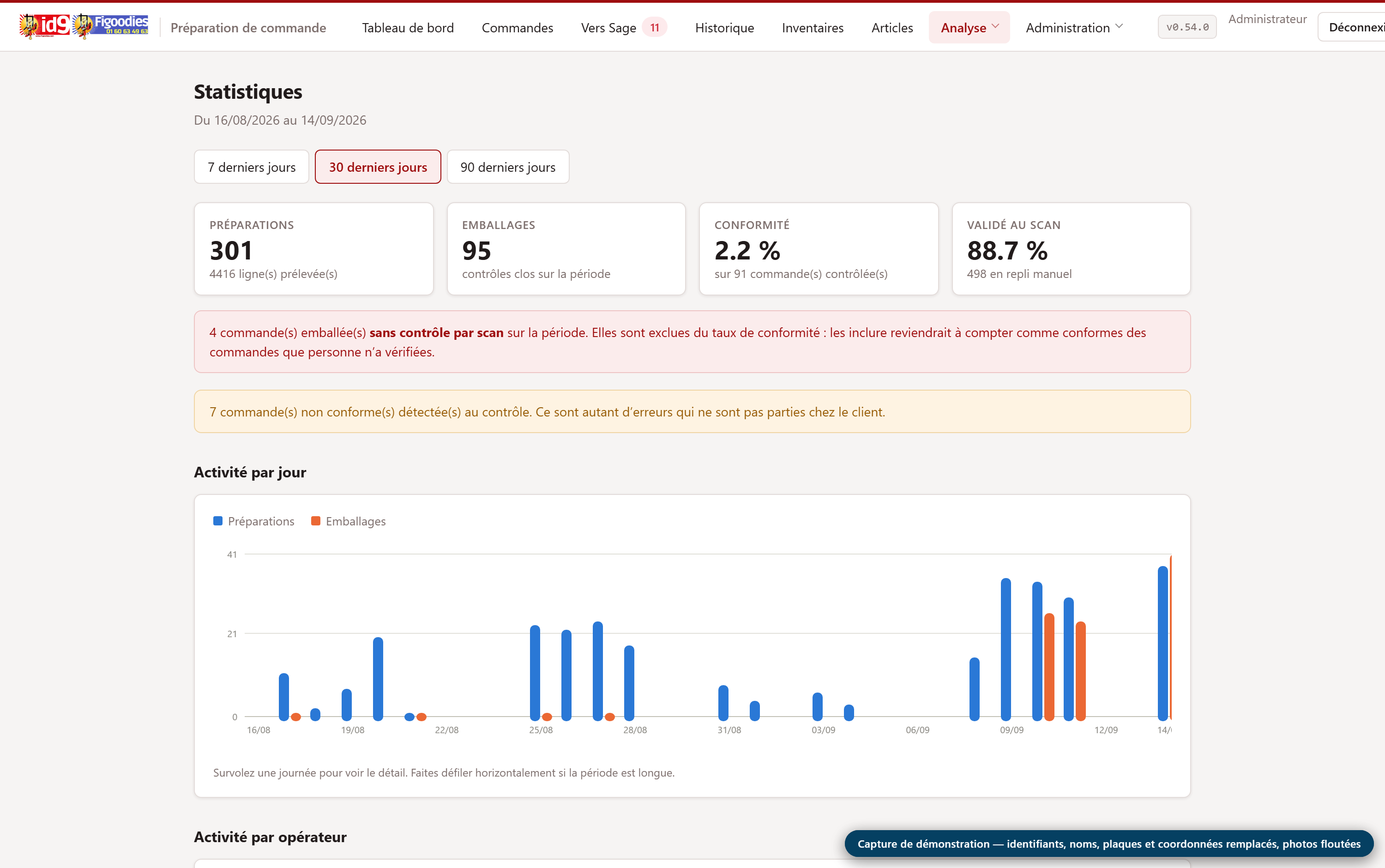Click the Déconnexion button

click(1352, 28)
